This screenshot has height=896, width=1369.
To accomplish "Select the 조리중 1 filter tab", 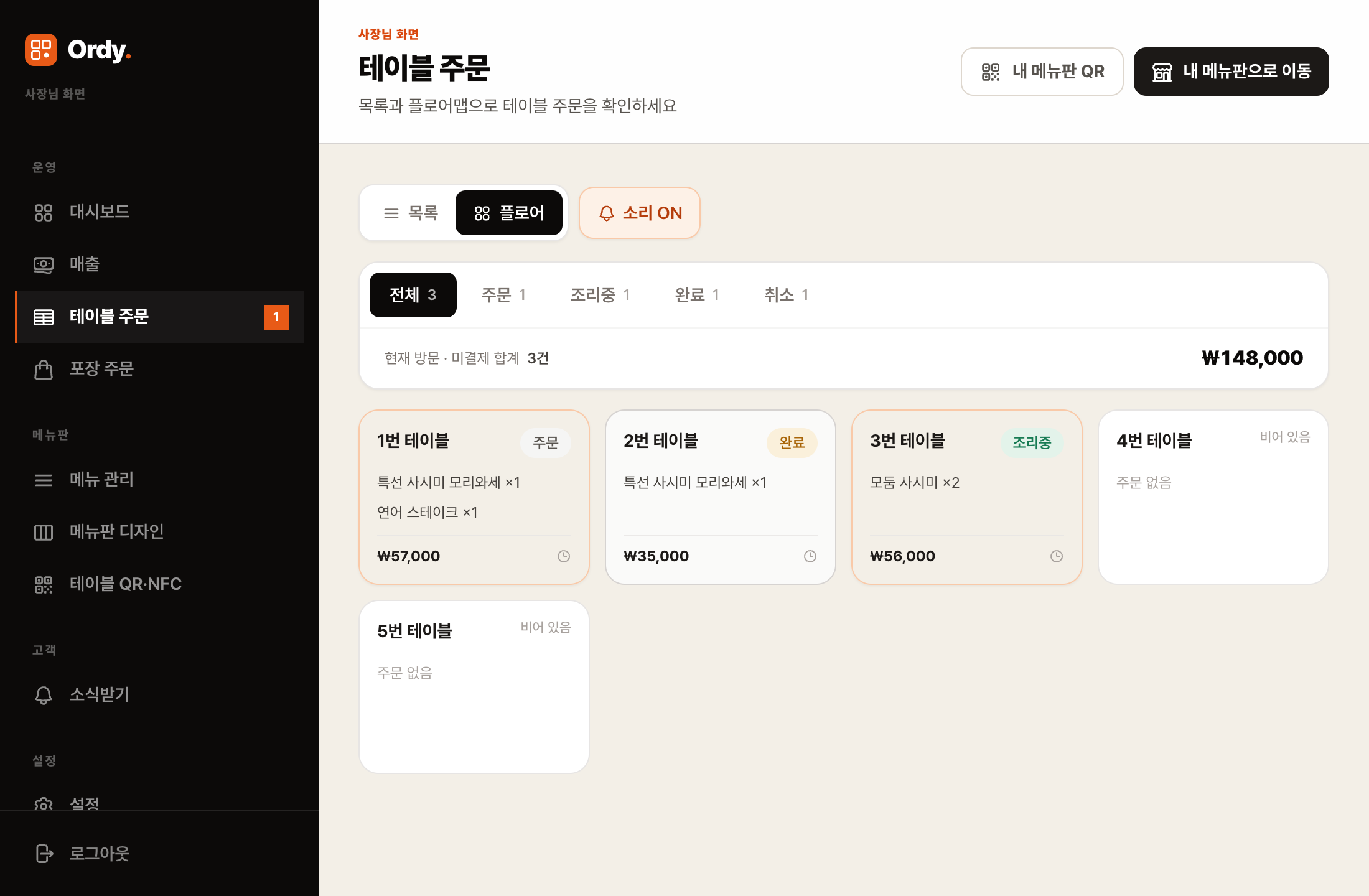I will 600,295.
